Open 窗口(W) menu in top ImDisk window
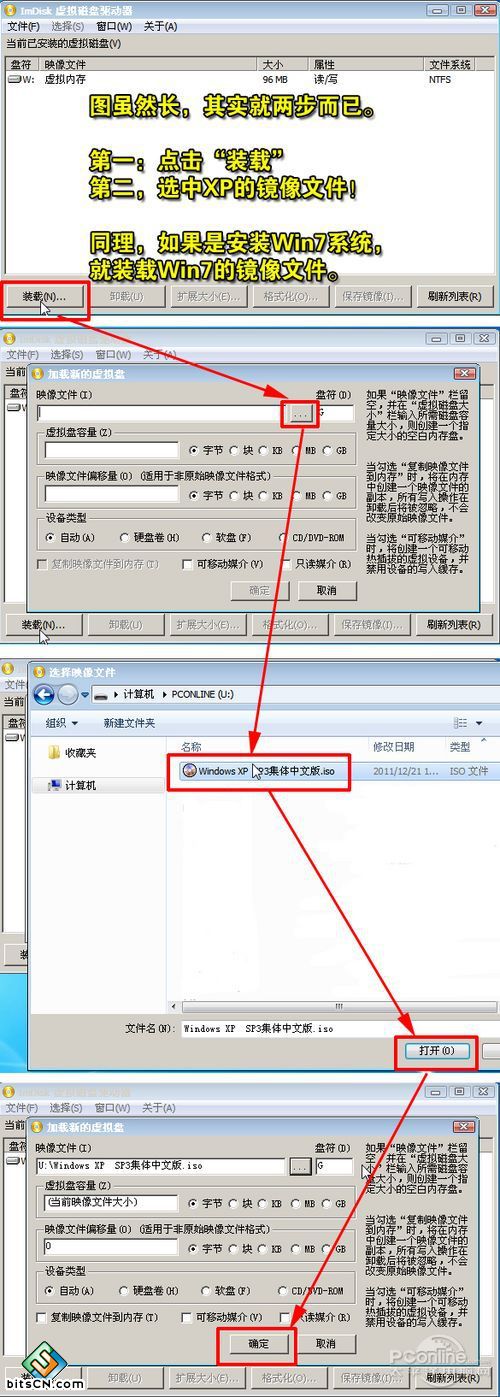The height and width of the screenshot is (1397, 500). point(113,25)
